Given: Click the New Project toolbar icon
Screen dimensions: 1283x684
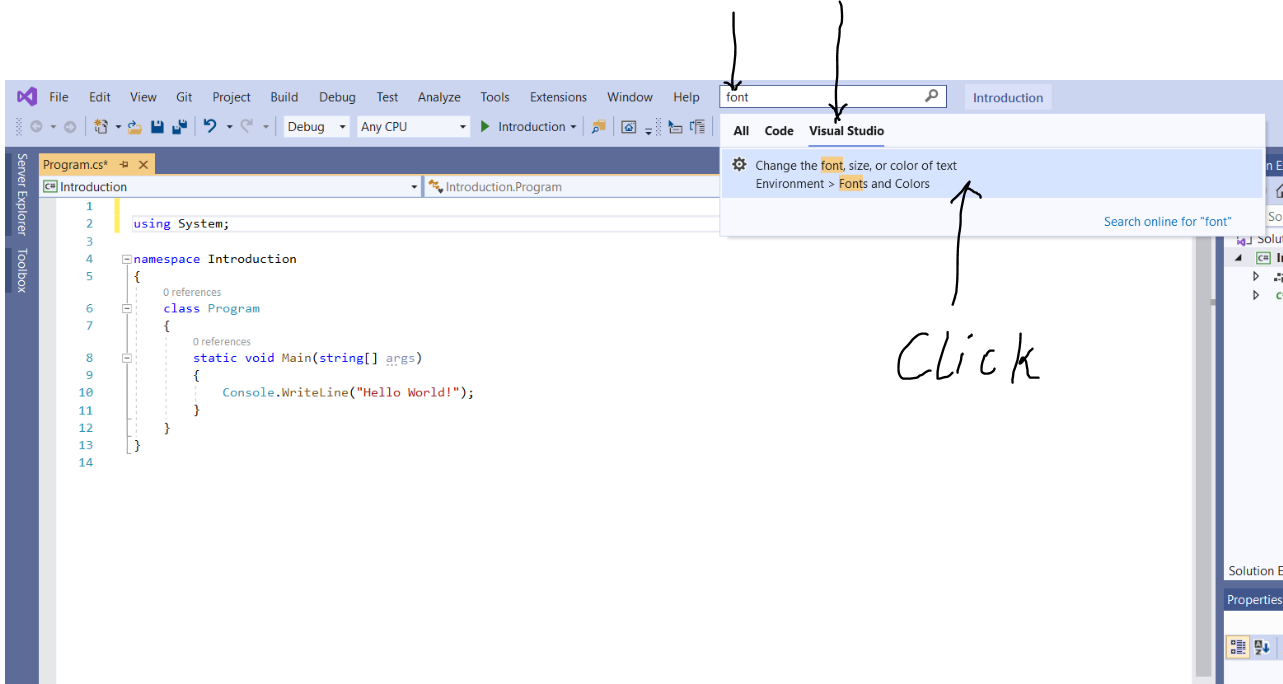Looking at the screenshot, I should pos(101,127).
